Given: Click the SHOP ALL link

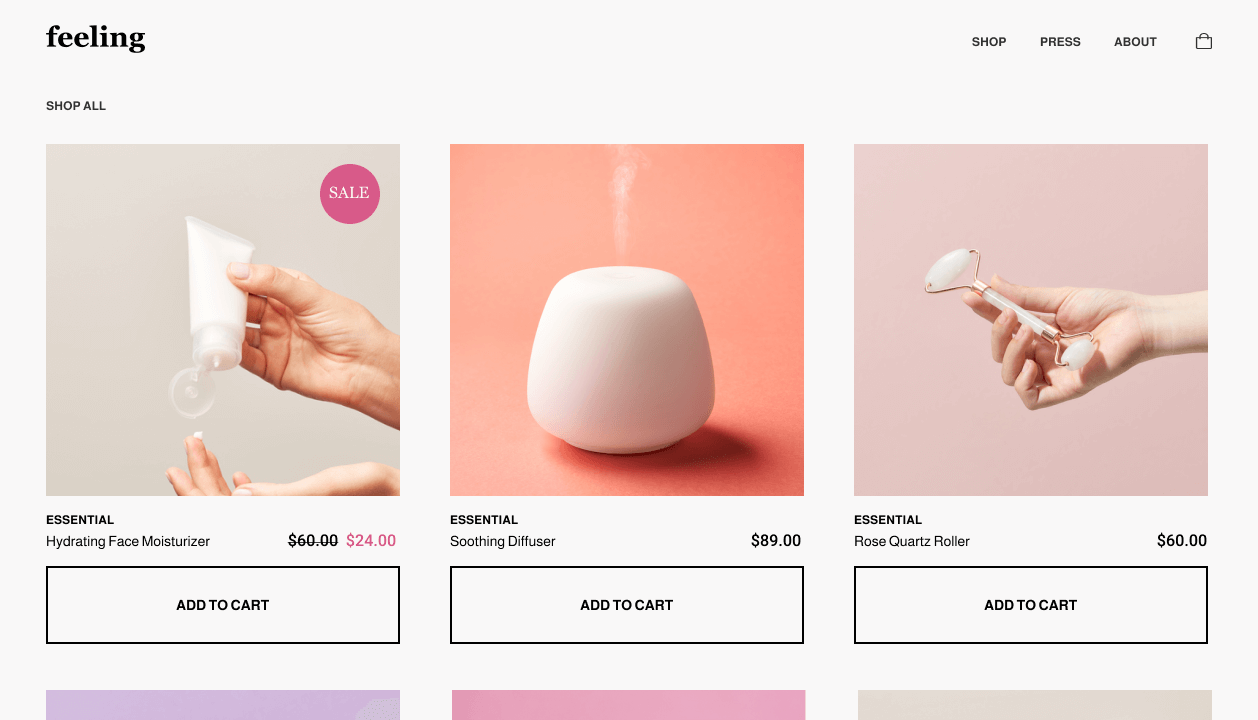Looking at the screenshot, I should click(76, 106).
